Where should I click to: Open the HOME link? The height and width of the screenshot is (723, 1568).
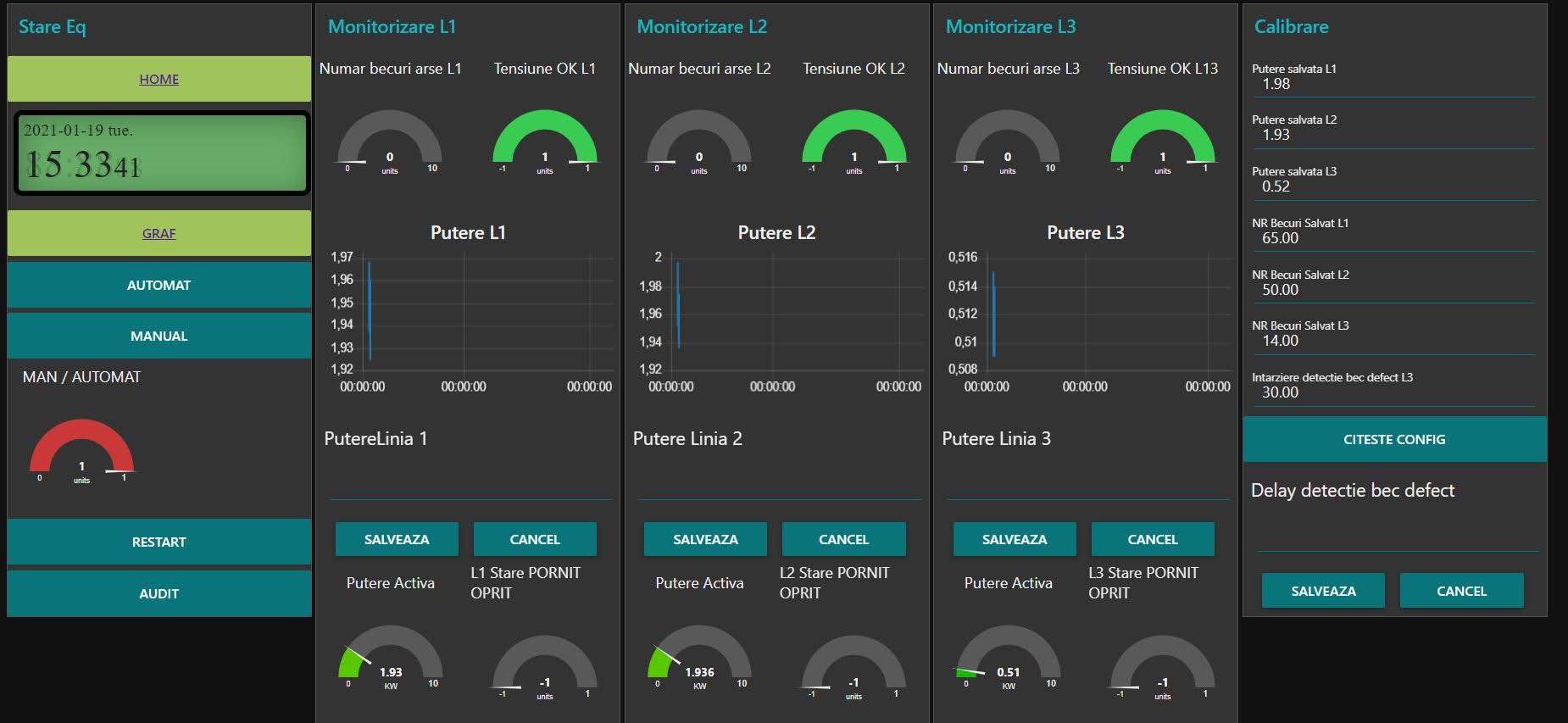point(158,80)
